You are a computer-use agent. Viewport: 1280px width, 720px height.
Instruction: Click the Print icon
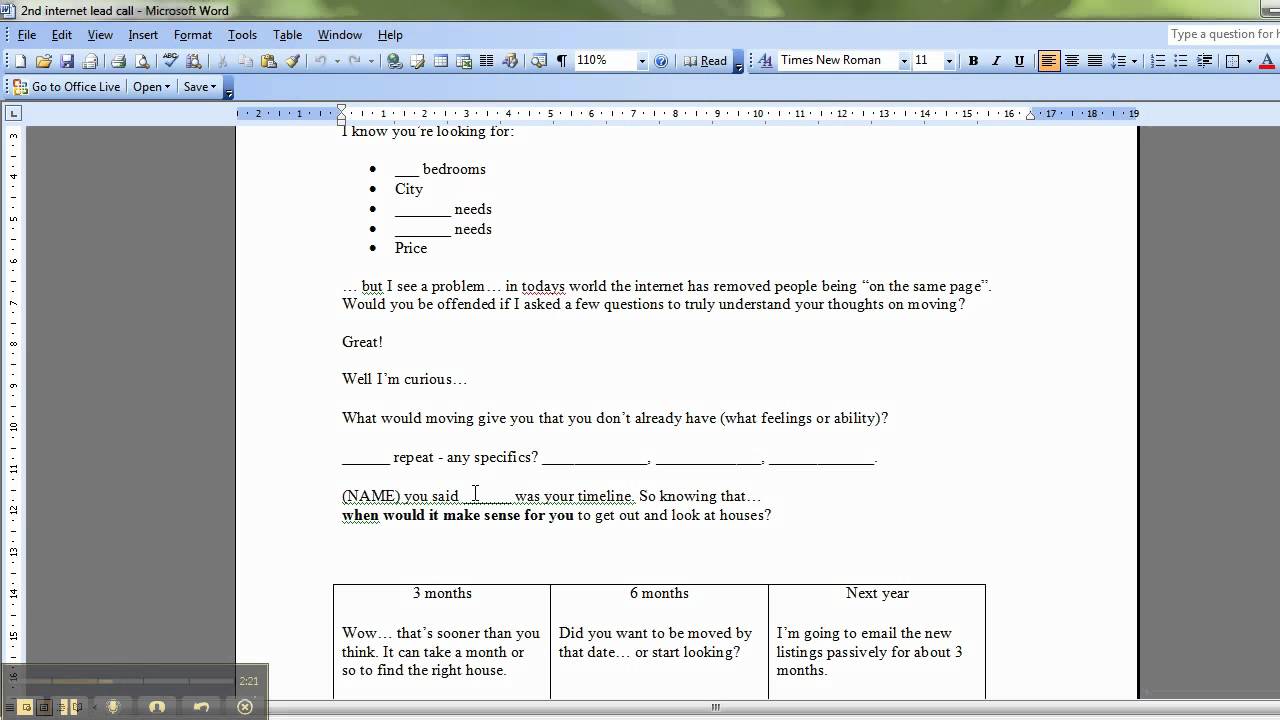click(118, 61)
